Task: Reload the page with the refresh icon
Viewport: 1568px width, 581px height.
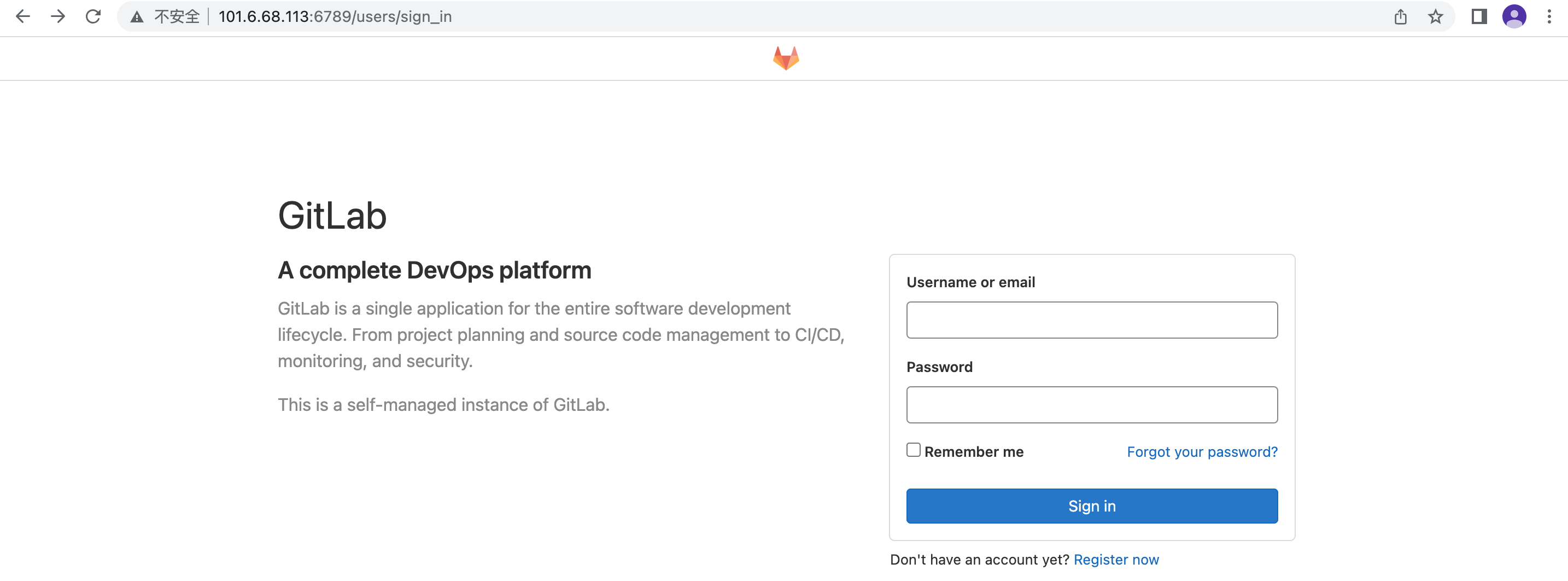Action: 93,16
